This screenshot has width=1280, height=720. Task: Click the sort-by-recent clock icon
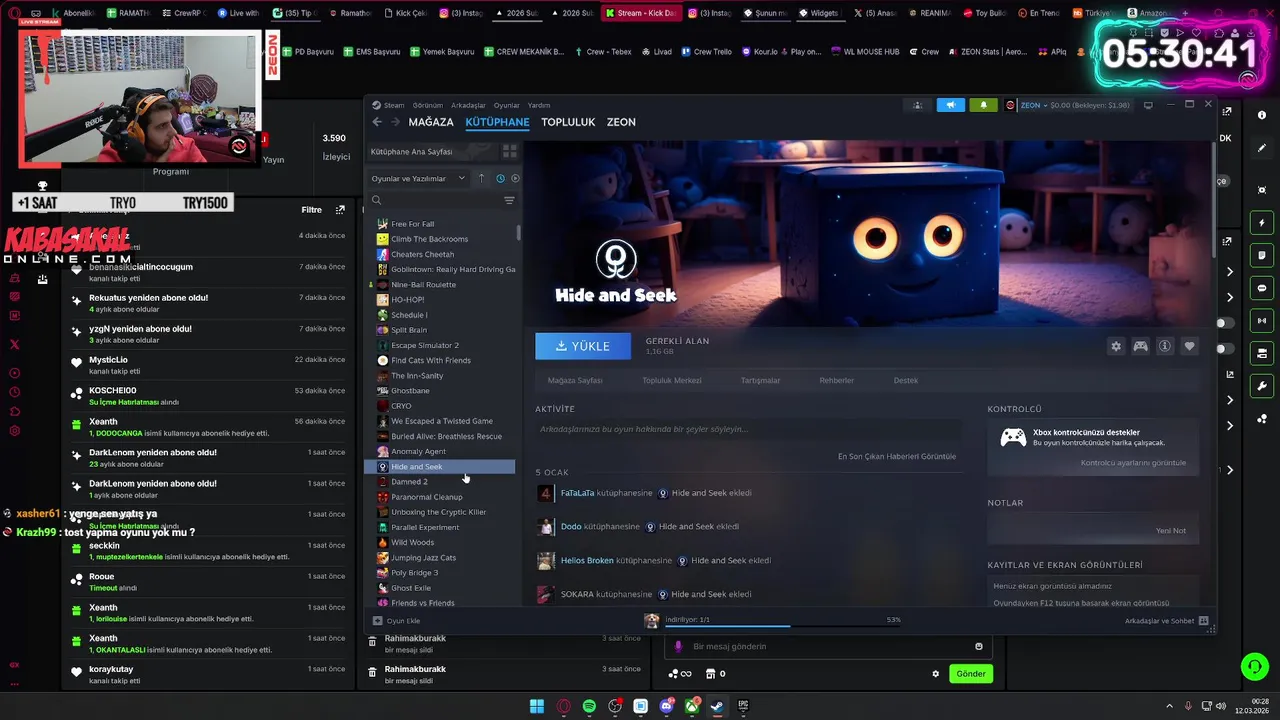(x=500, y=178)
